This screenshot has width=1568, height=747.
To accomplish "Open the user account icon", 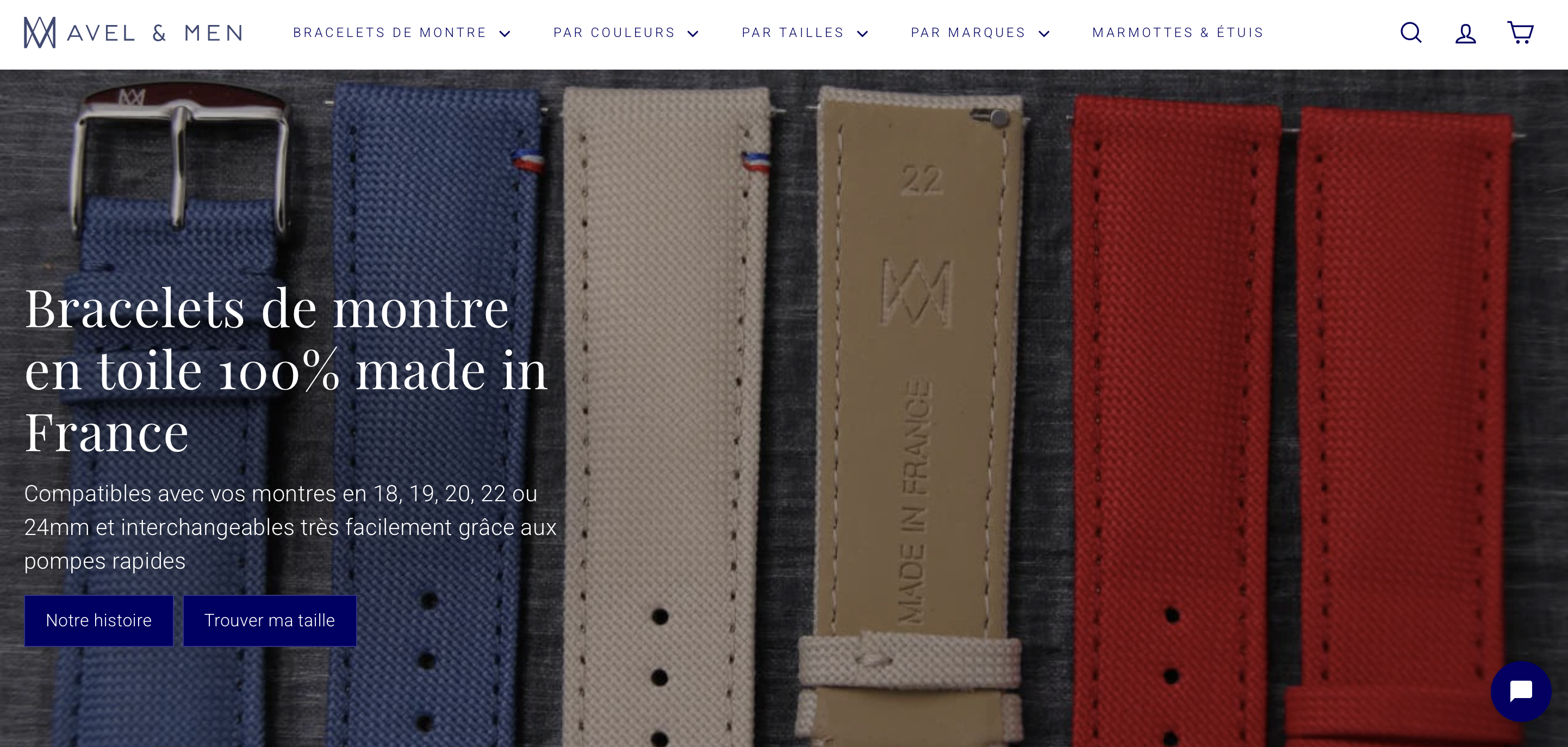I will (x=1465, y=33).
